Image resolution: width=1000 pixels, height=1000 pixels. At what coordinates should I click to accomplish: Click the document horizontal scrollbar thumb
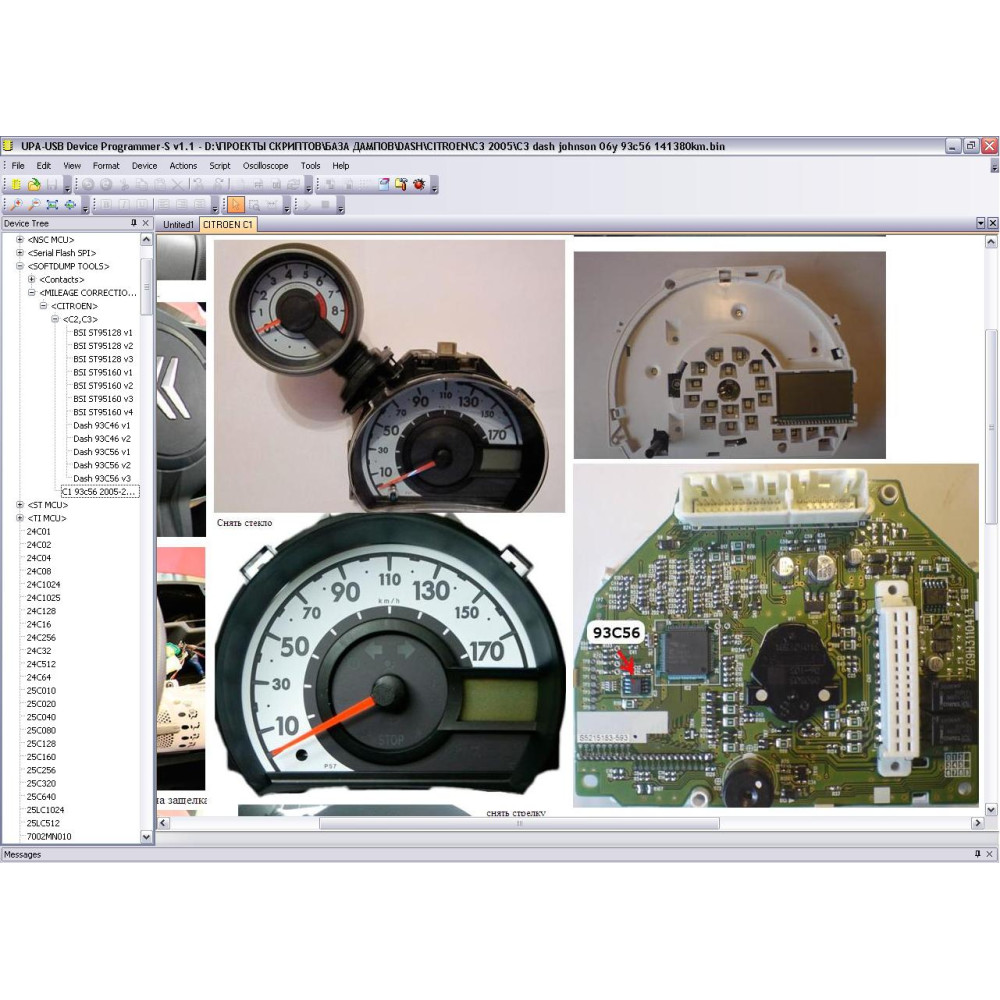[519, 823]
